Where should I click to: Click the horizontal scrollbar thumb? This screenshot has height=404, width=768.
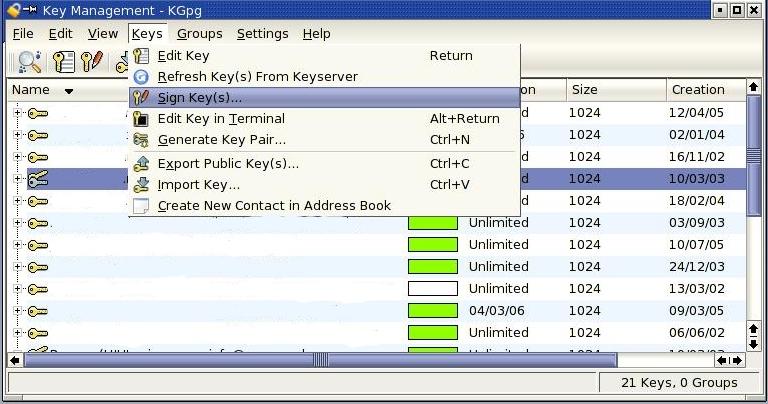click(321, 361)
